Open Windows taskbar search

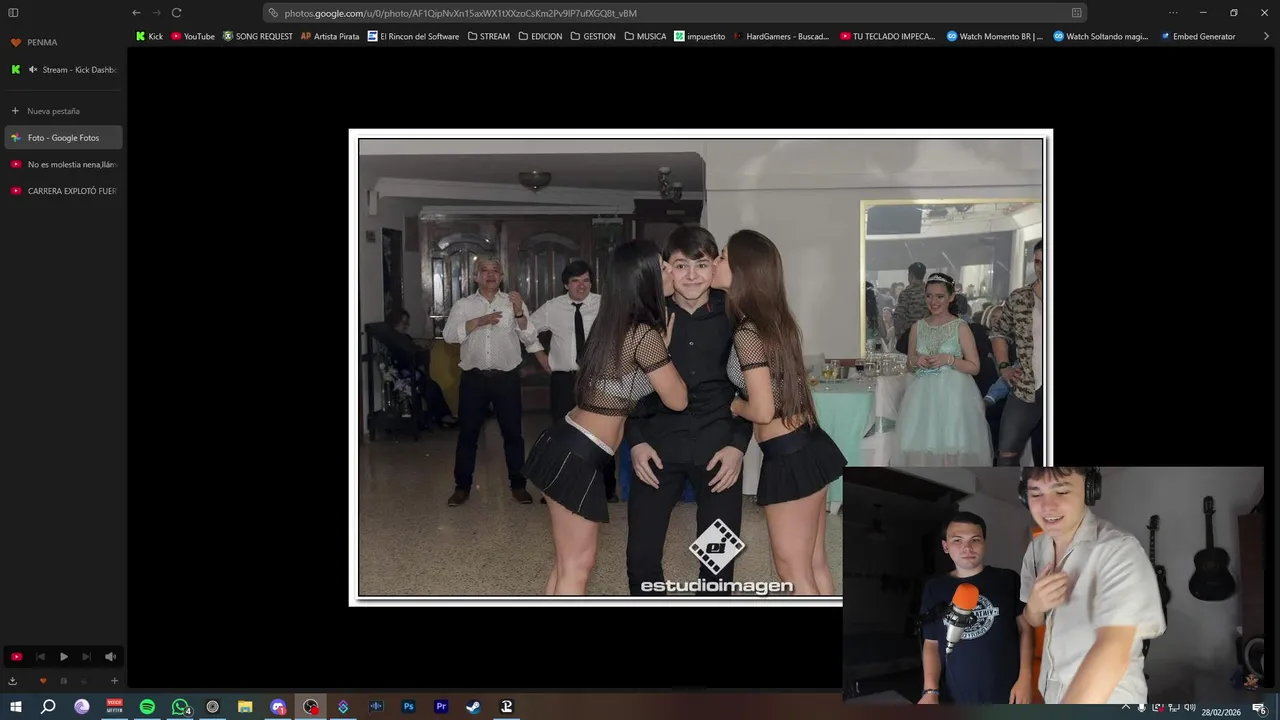(x=48, y=707)
